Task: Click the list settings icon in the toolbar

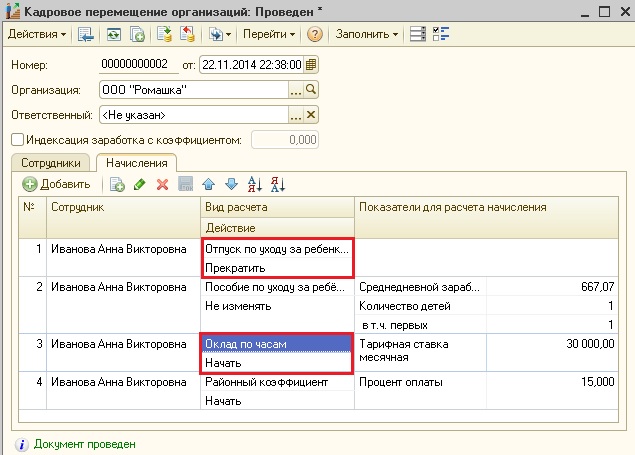Action: 418,34
